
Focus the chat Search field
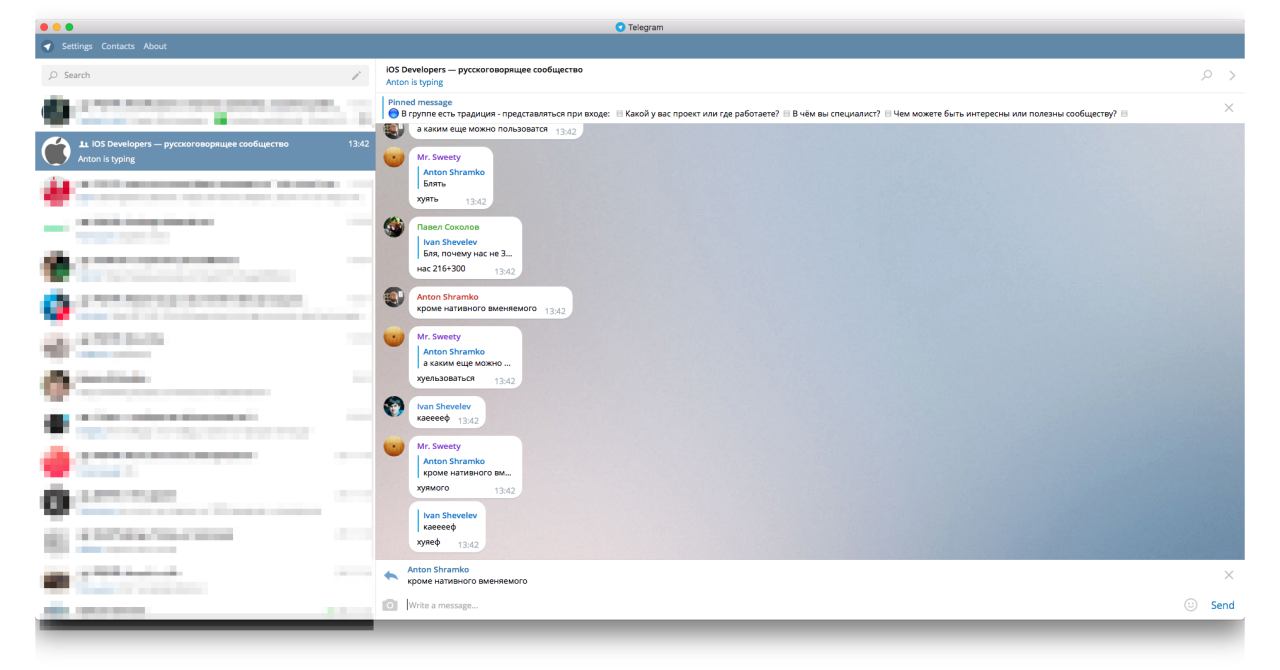[x=193, y=75]
